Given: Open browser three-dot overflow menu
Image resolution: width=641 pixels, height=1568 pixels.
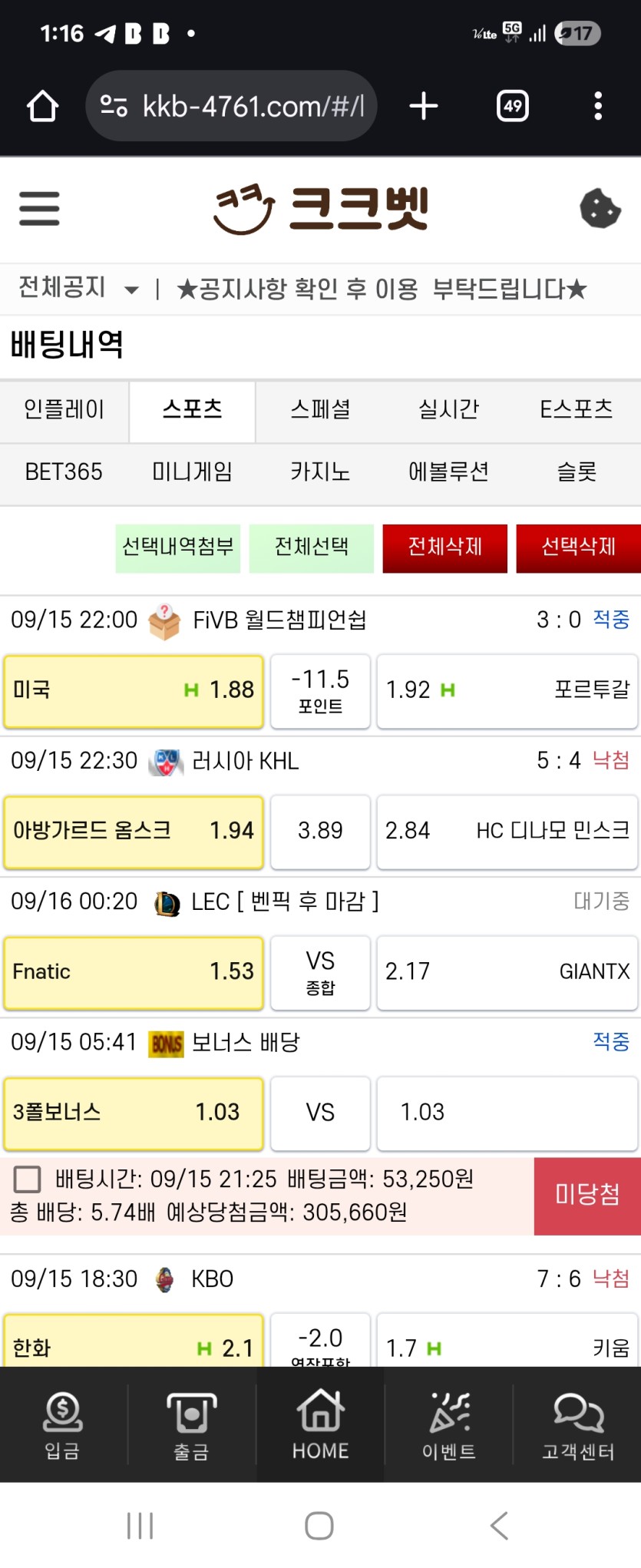Looking at the screenshot, I should (598, 106).
